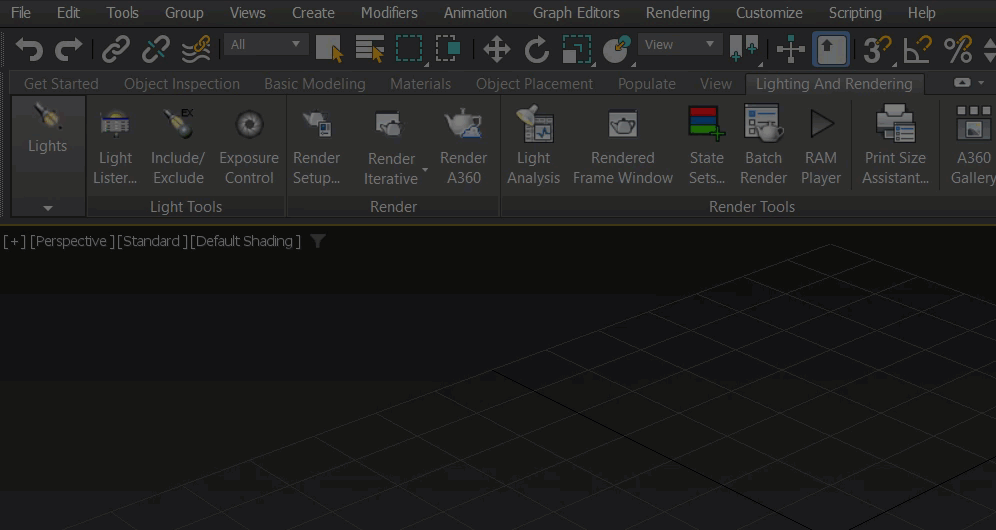Activate the Select and Rotate tool

tap(537, 49)
